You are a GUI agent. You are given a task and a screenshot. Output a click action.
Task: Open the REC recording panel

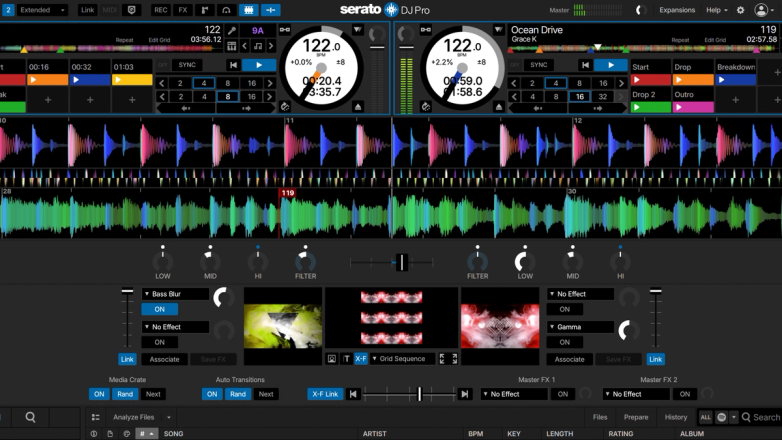pos(161,10)
